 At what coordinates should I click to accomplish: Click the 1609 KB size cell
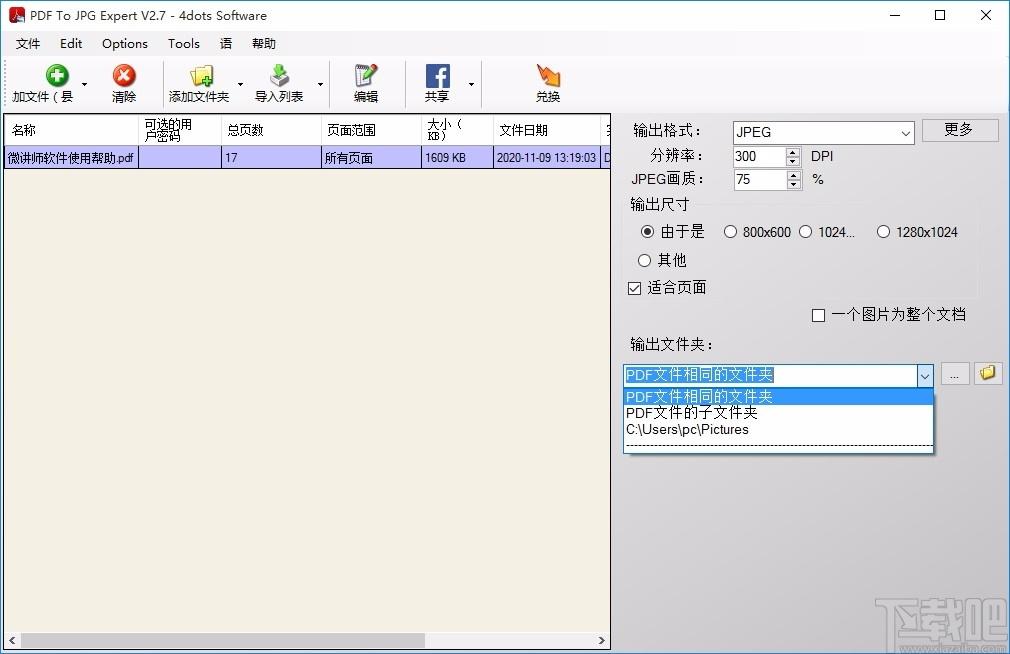(457, 158)
